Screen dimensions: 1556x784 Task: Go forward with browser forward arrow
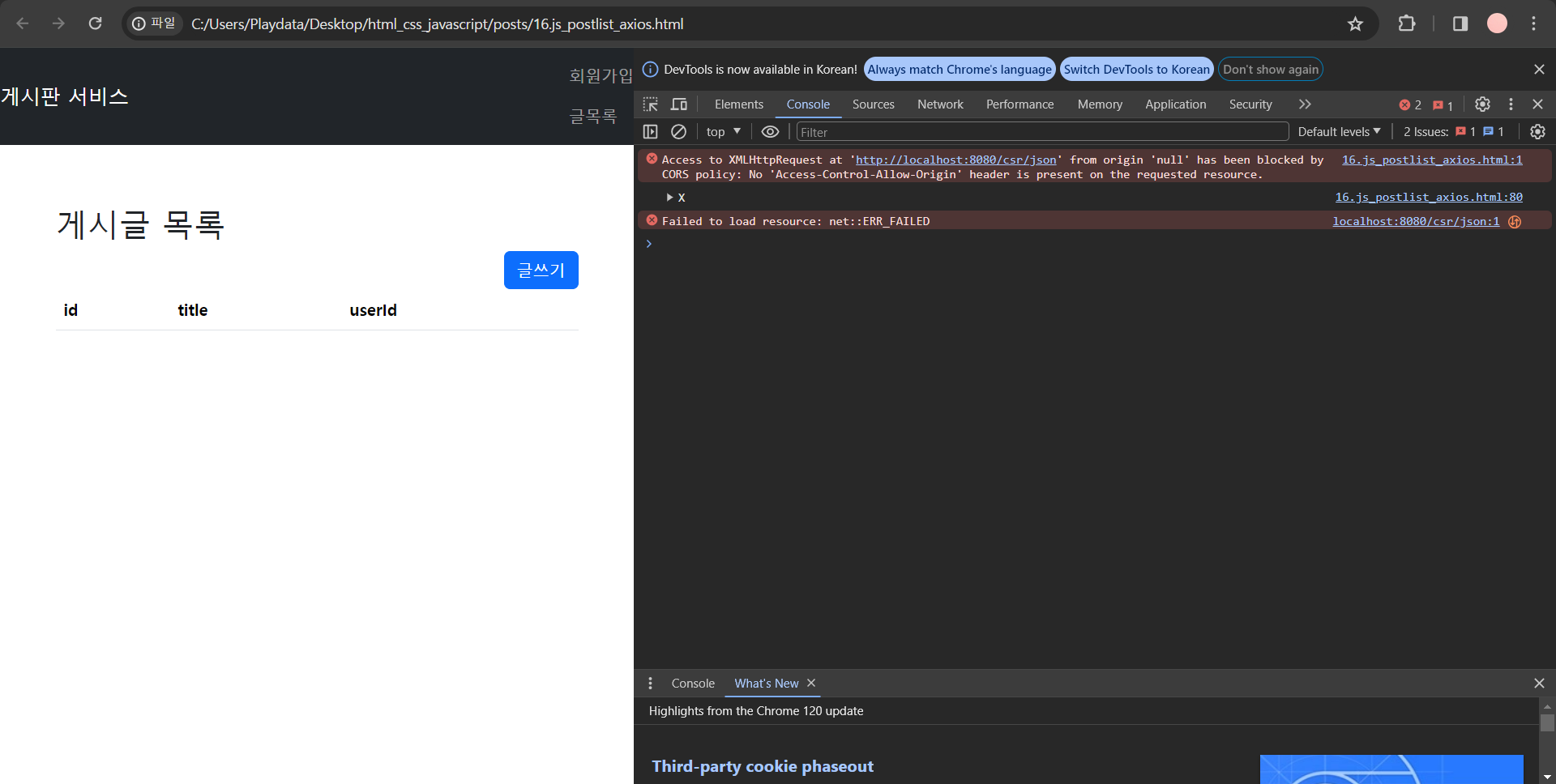point(58,23)
